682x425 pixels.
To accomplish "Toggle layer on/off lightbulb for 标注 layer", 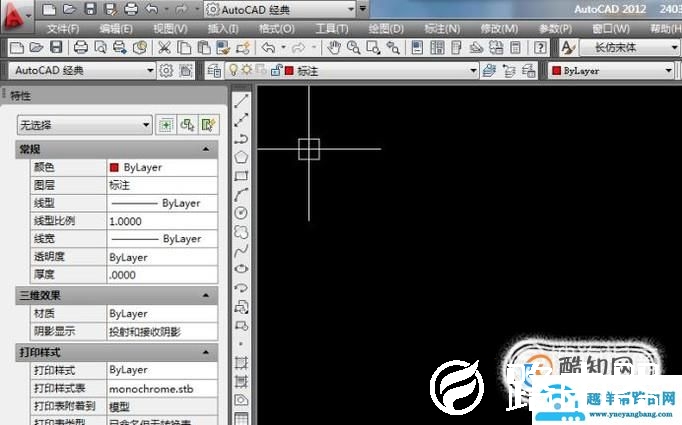I will tap(233, 70).
